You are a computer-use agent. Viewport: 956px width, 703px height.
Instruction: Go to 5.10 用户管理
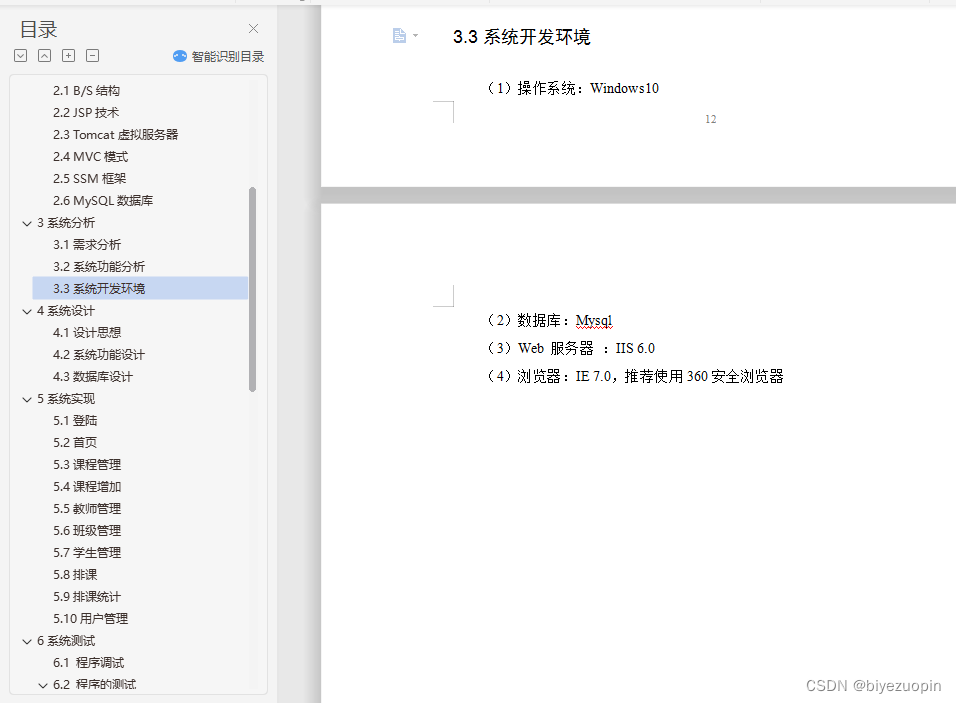tap(90, 619)
